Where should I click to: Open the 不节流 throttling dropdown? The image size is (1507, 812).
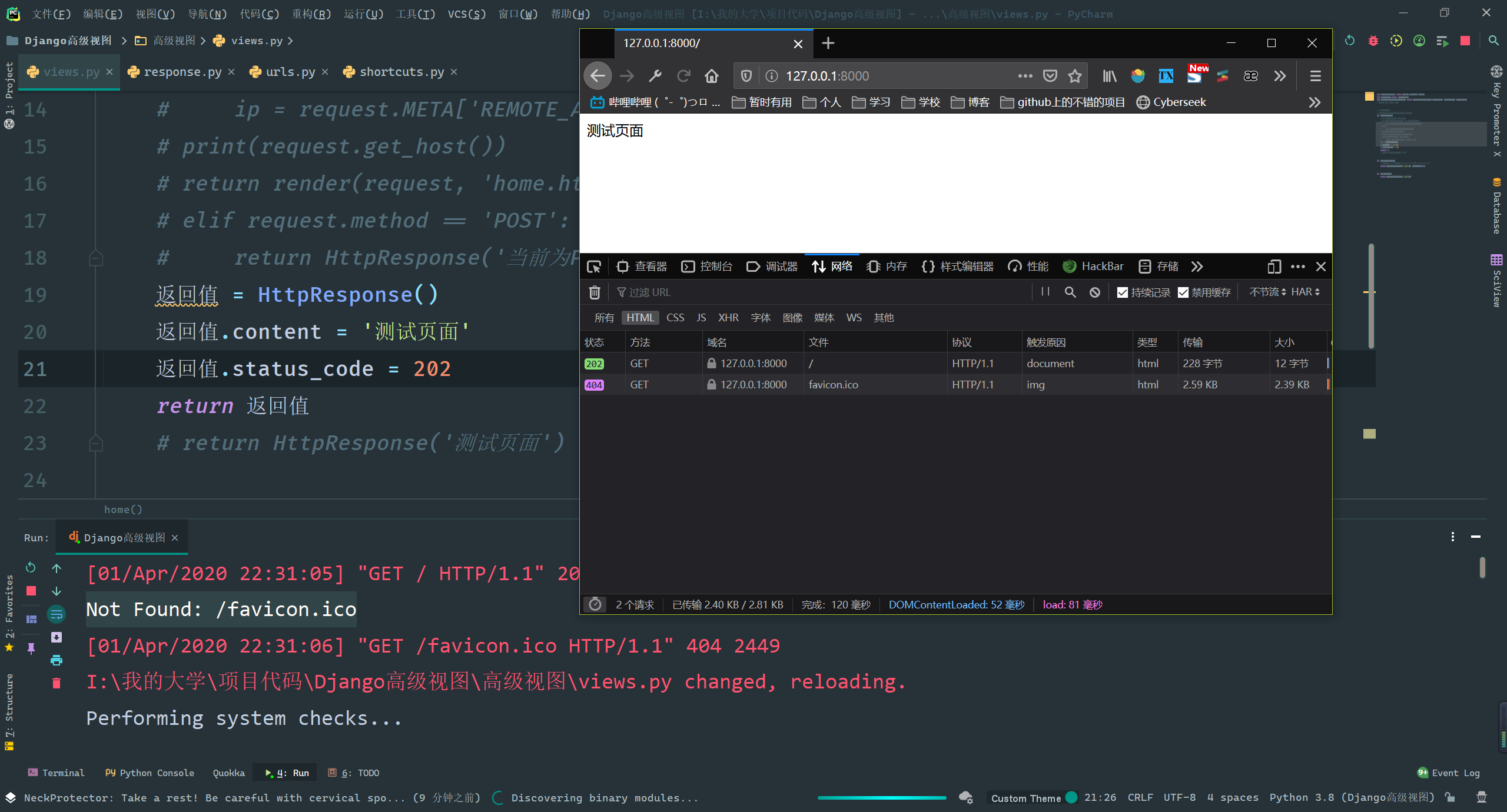click(1267, 292)
